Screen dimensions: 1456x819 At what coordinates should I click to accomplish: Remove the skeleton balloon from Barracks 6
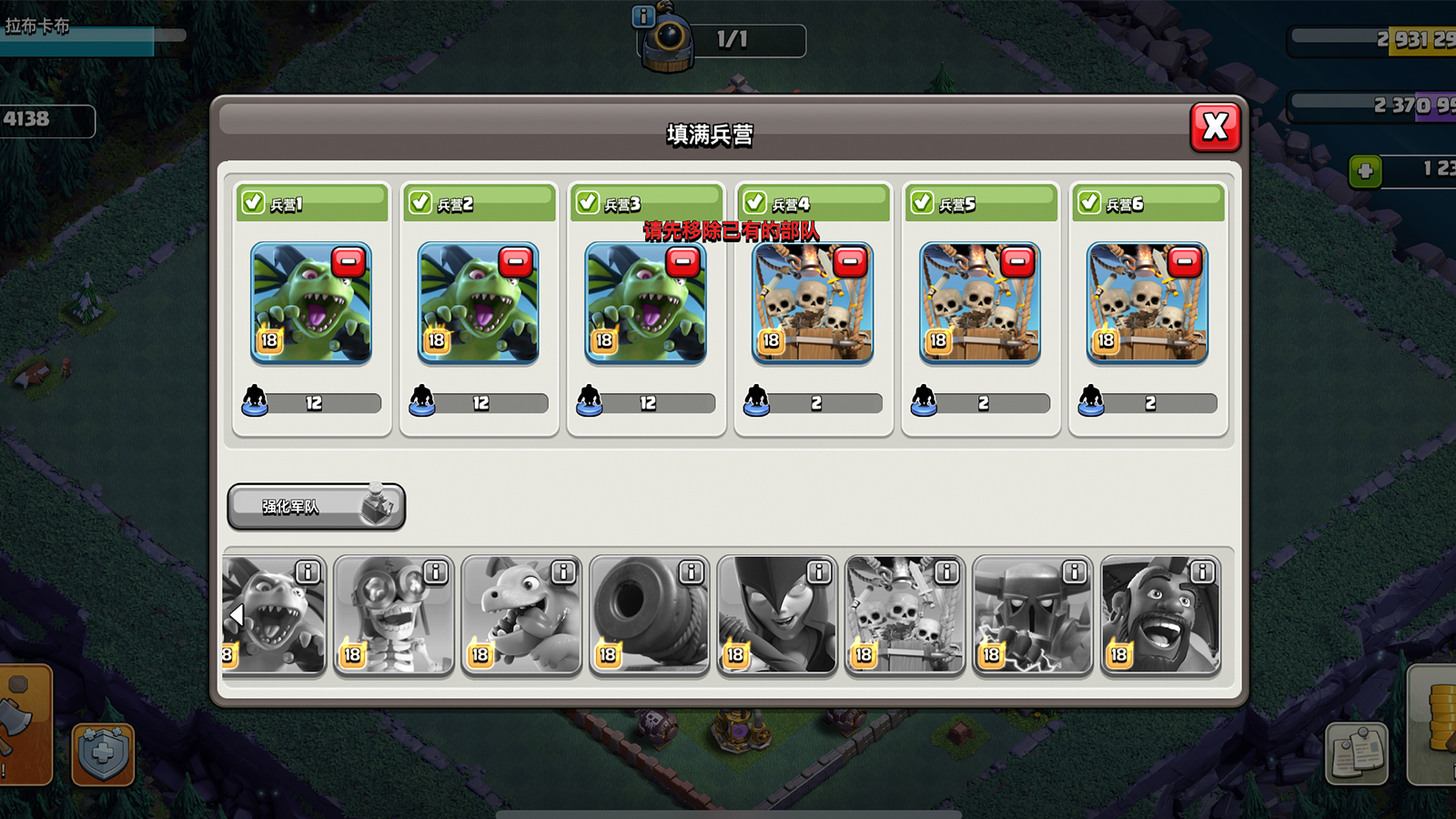[1185, 262]
